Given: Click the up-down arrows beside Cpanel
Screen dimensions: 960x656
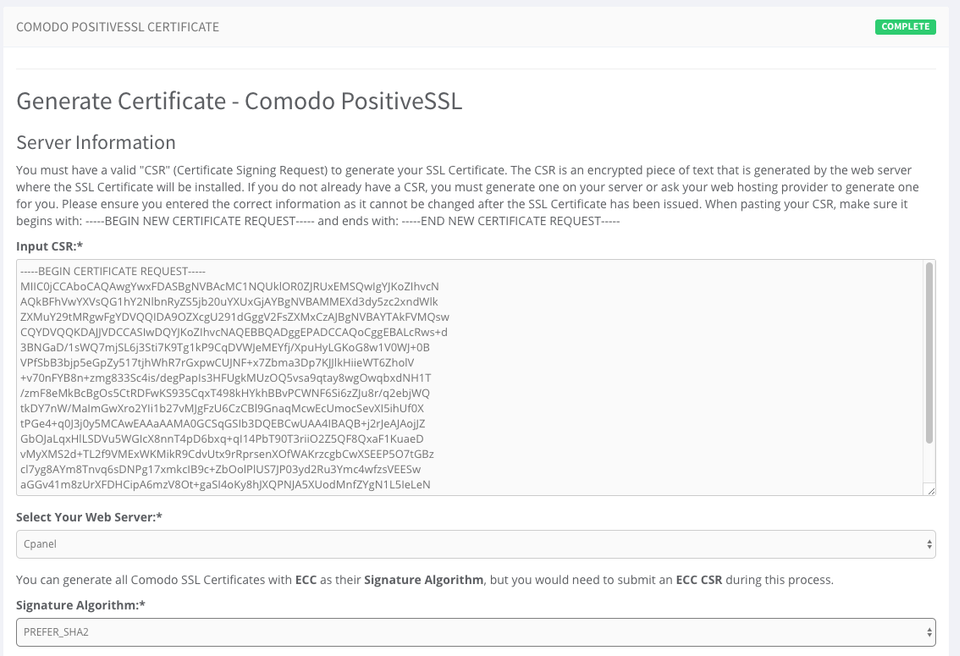Looking at the screenshot, I should click(929, 543).
